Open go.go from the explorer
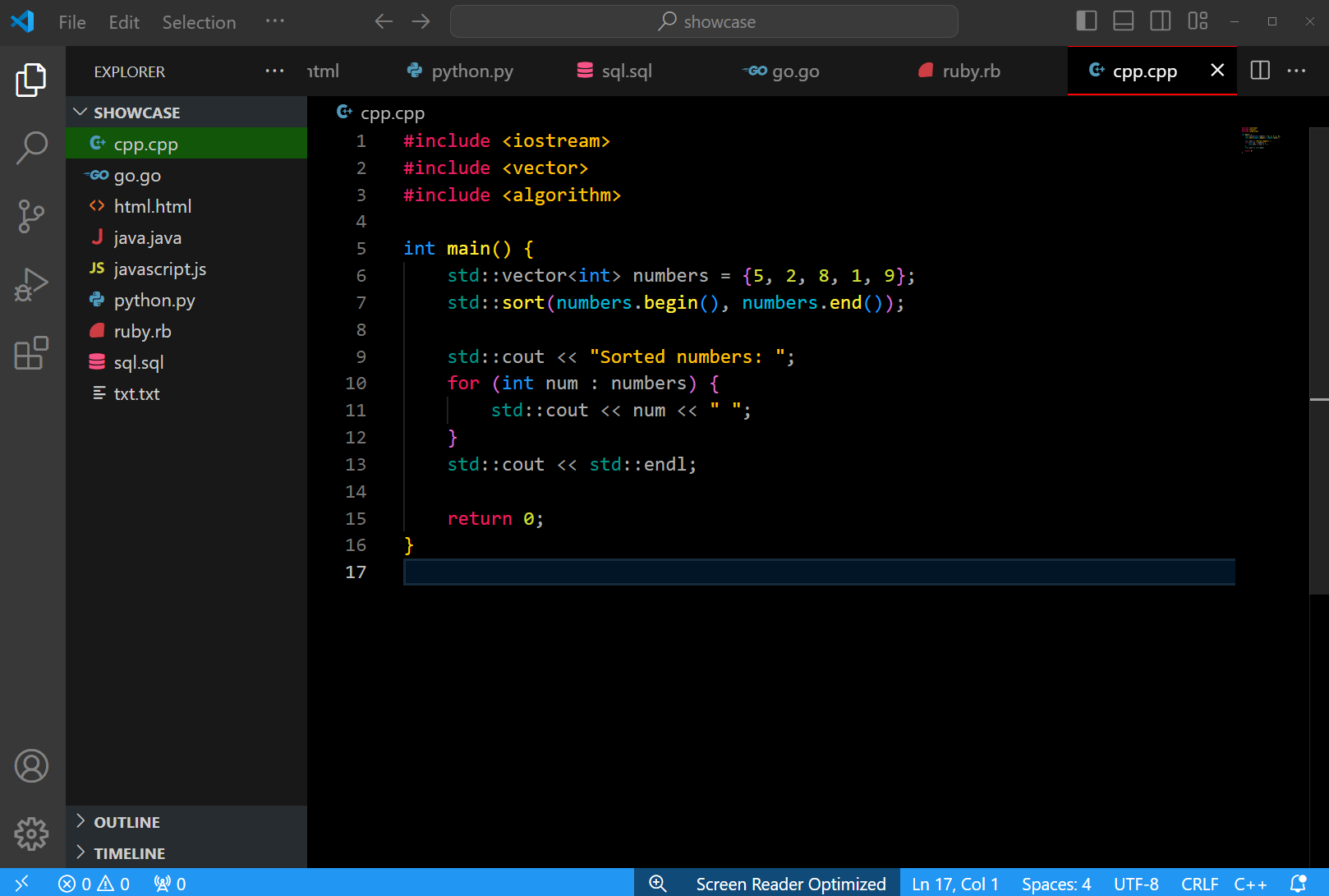 click(186, 175)
